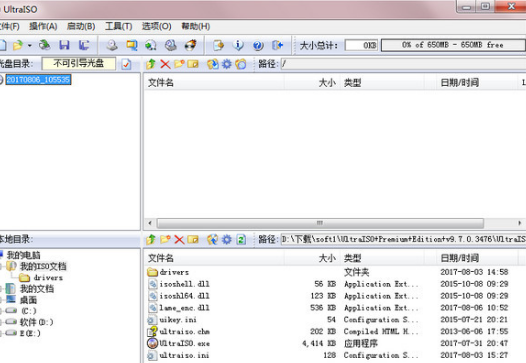
Task: Sort image pane by 文件名 column
Action: coord(214,83)
